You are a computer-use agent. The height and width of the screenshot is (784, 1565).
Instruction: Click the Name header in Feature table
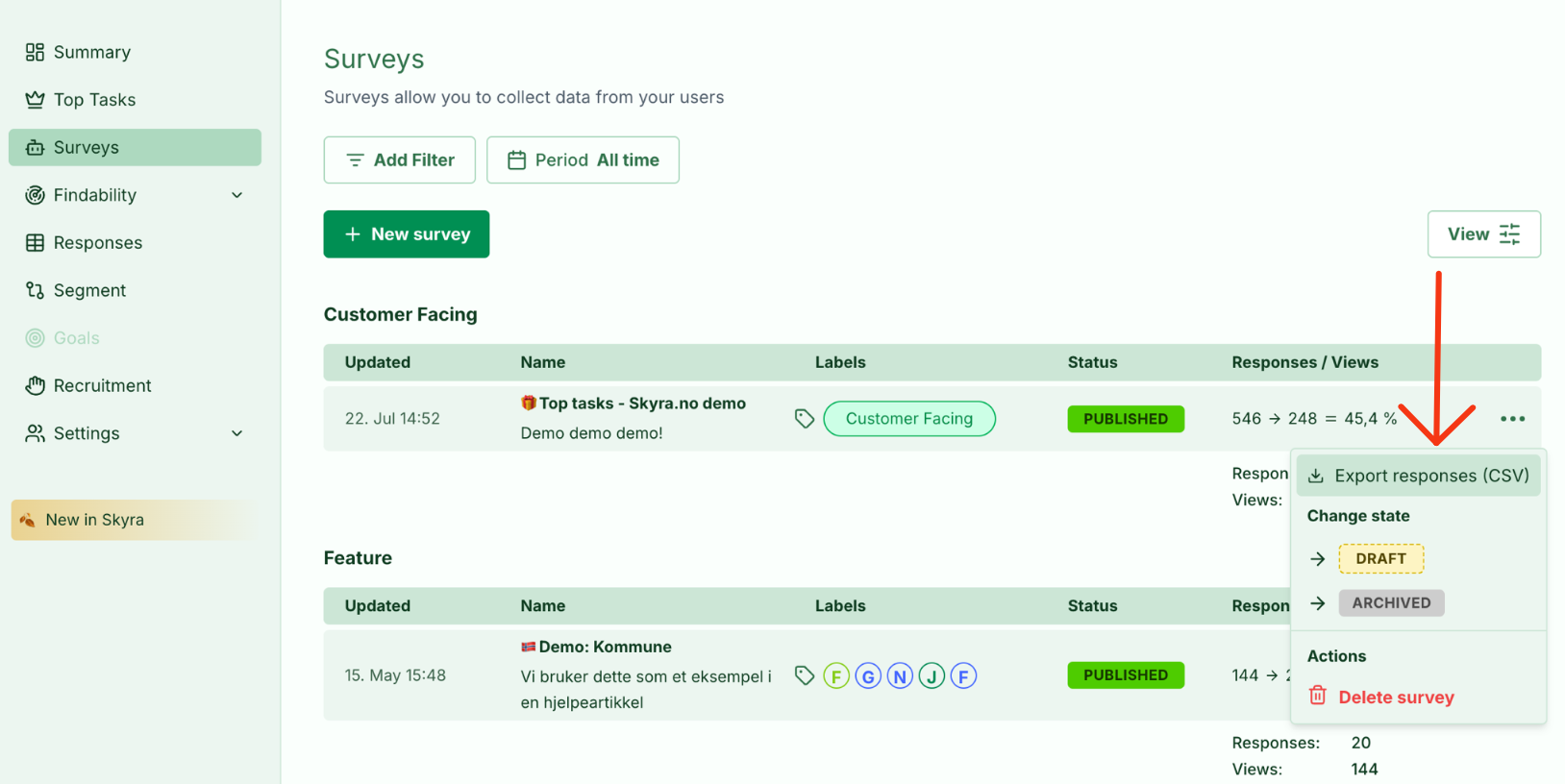[543, 606]
